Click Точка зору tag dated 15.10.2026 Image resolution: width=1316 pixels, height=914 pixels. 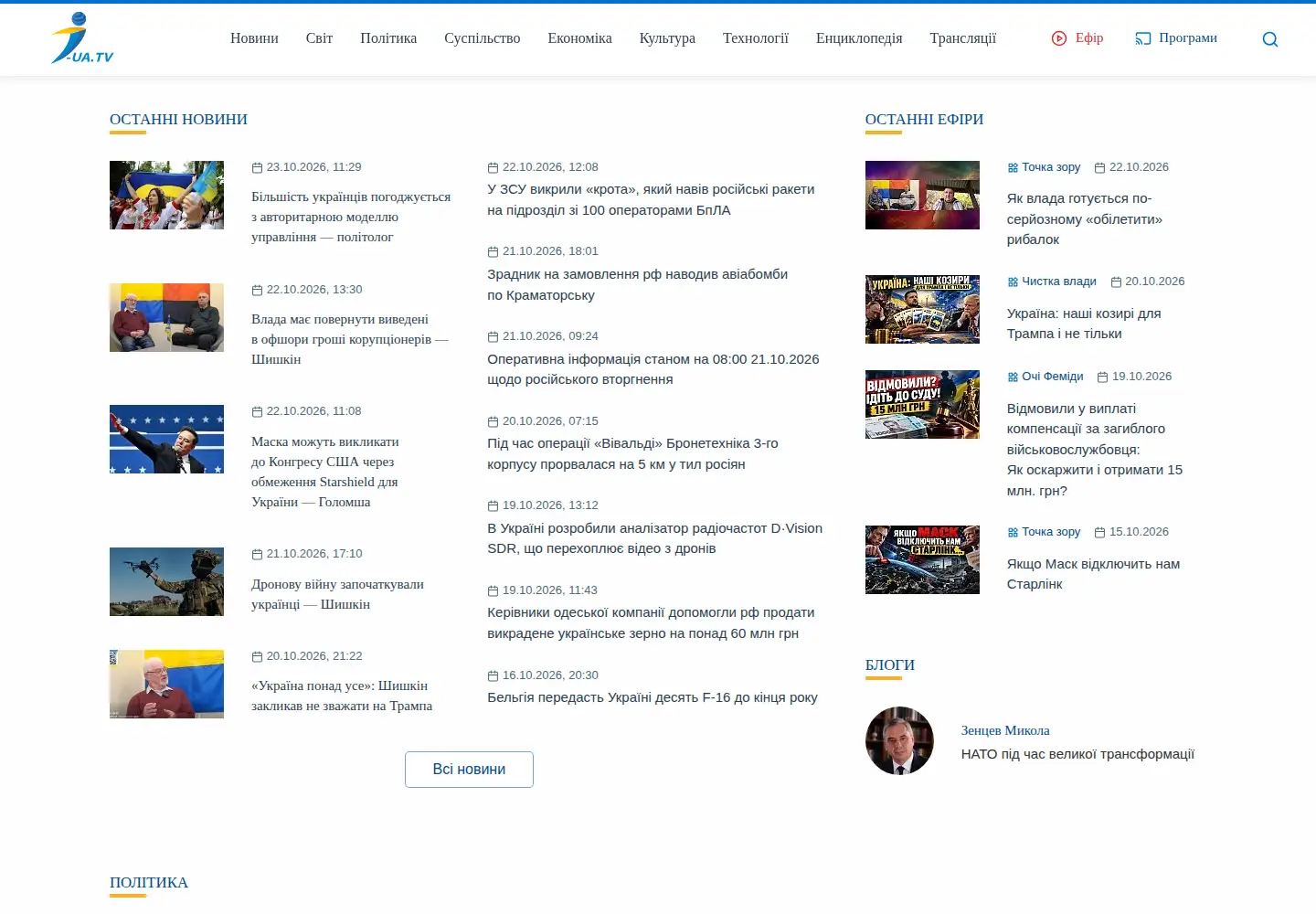point(1051,532)
